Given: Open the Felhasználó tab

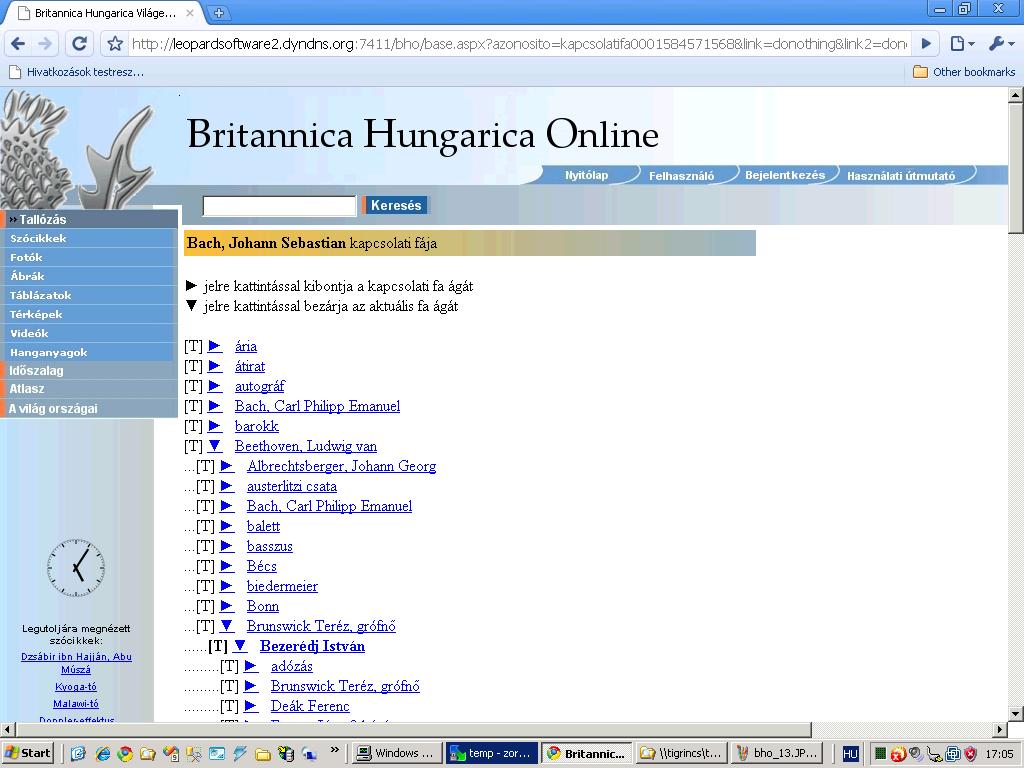Looking at the screenshot, I should pos(680,176).
